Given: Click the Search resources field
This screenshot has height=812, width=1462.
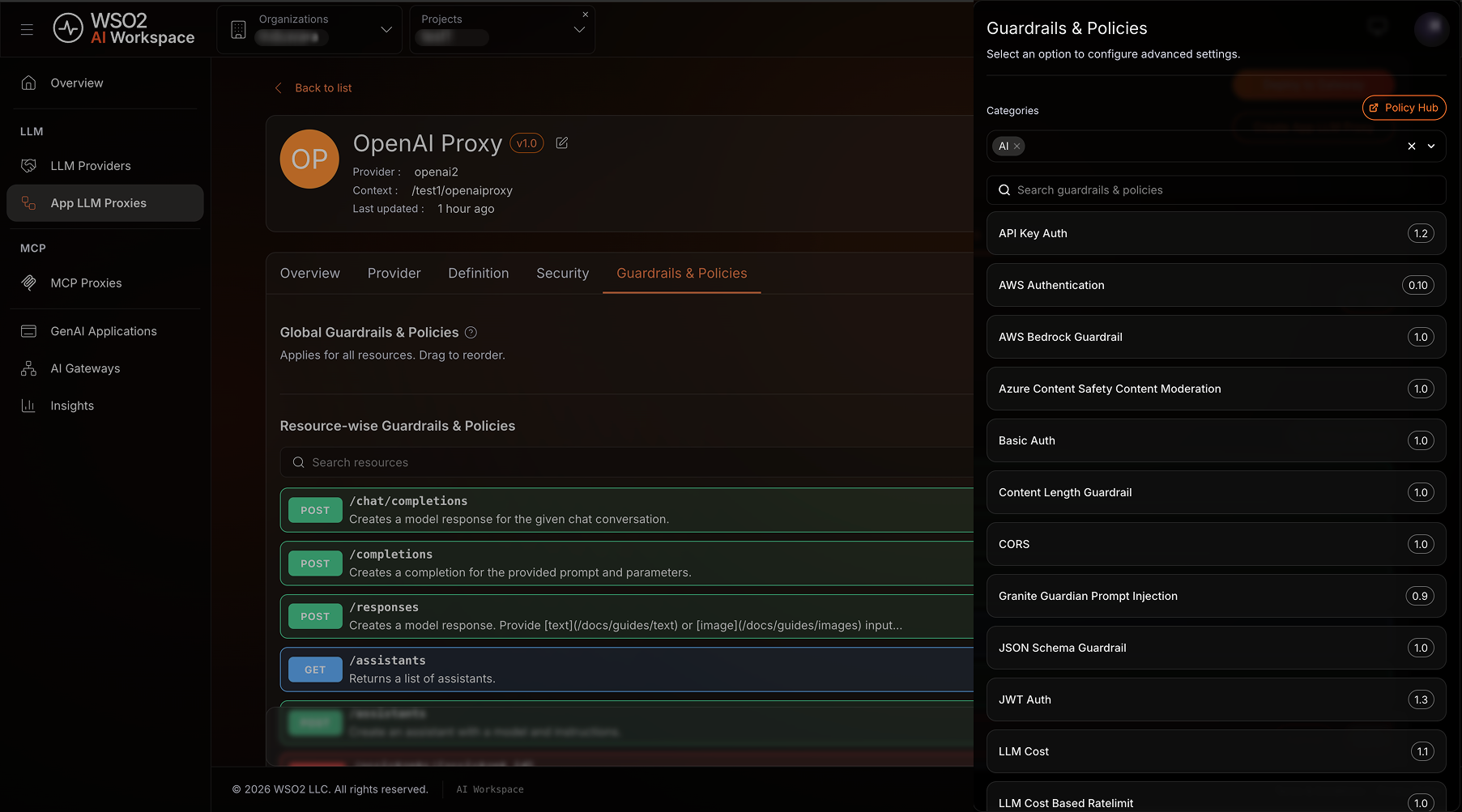Looking at the screenshot, I should coord(627,462).
